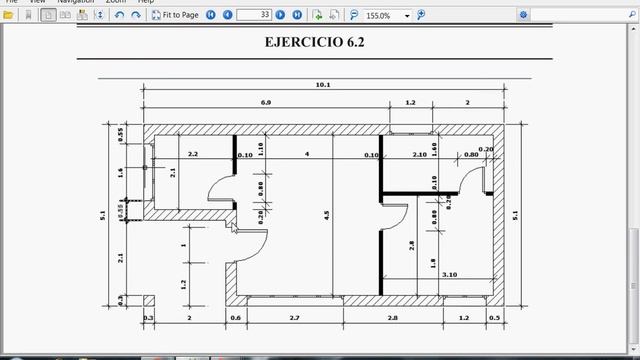Viewport: 640px width, 360px height.
Task: Open the Help menu
Action: [x=146, y=2]
